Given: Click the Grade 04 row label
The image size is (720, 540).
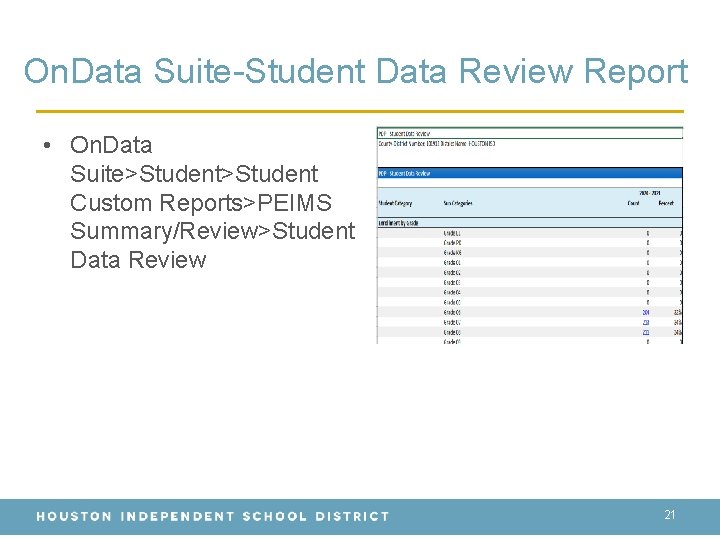Looking at the screenshot, I should point(452,292).
